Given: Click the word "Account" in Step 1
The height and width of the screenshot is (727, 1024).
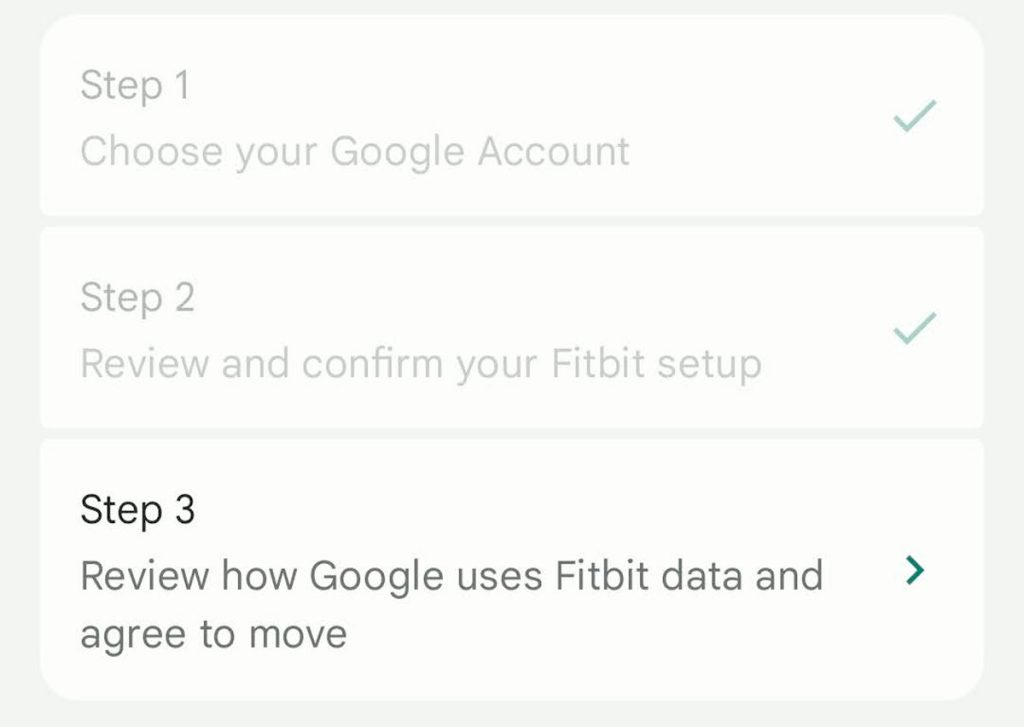Looking at the screenshot, I should coord(553,152).
